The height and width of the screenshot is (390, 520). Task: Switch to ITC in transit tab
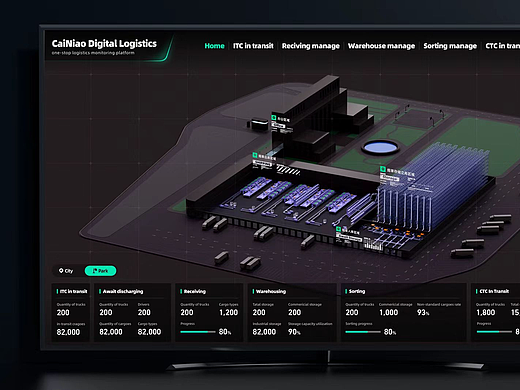(x=253, y=46)
